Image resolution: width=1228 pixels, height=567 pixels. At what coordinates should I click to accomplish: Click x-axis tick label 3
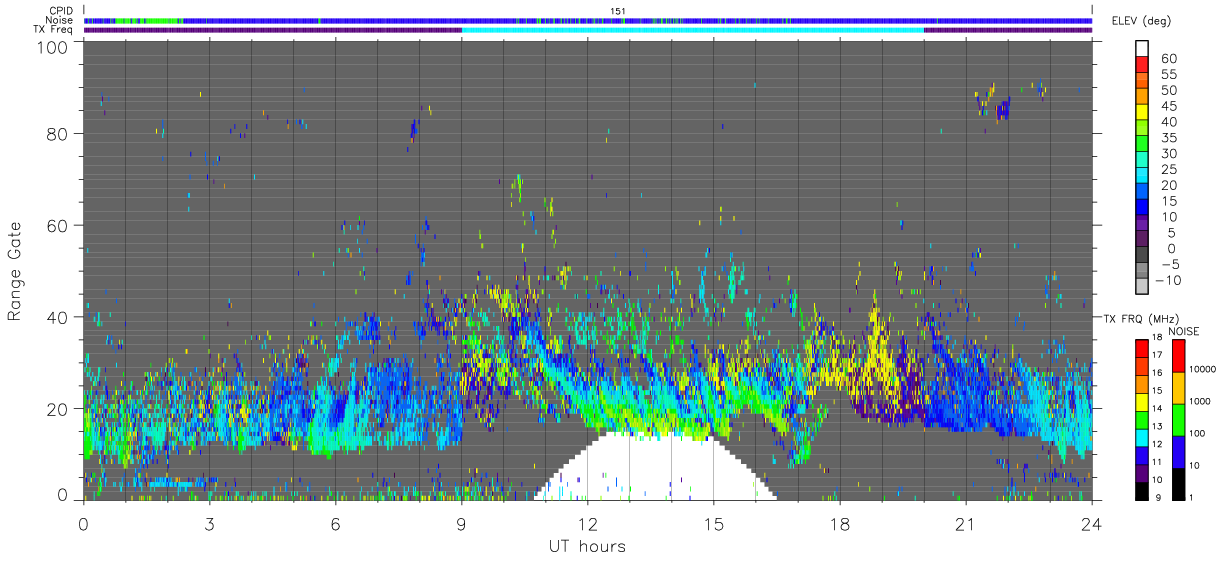click(209, 524)
